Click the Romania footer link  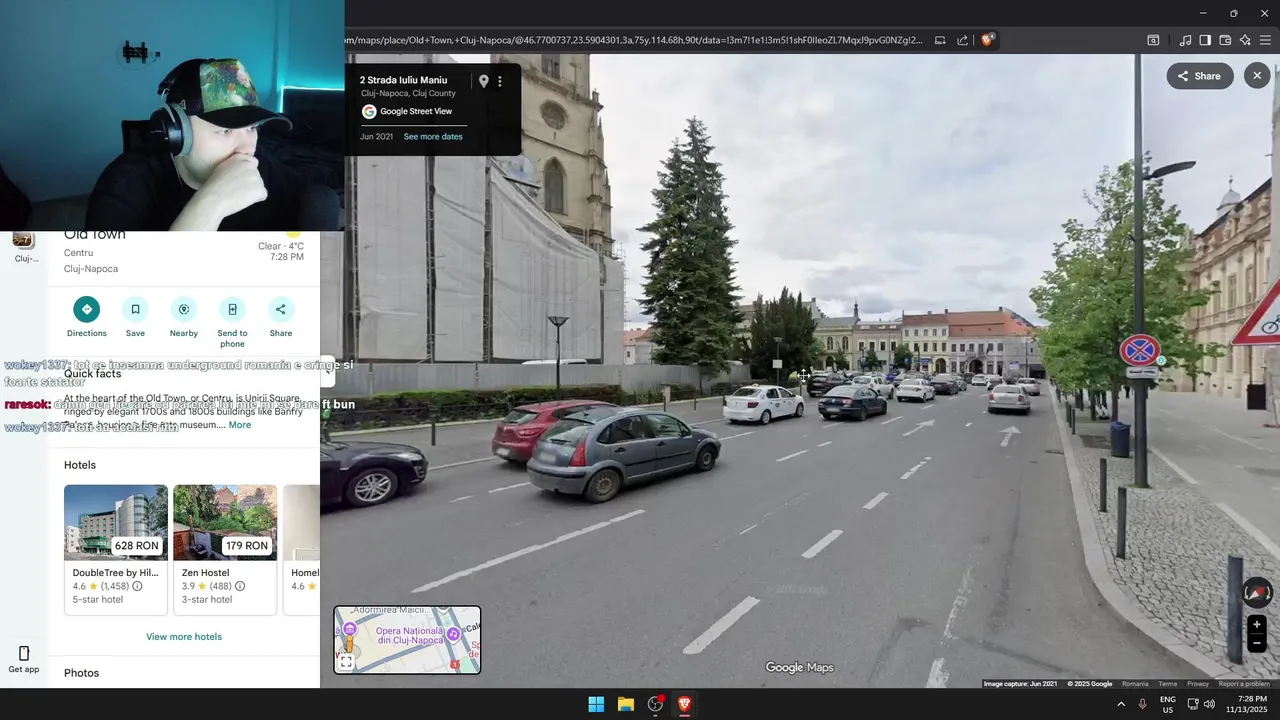(x=1135, y=684)
